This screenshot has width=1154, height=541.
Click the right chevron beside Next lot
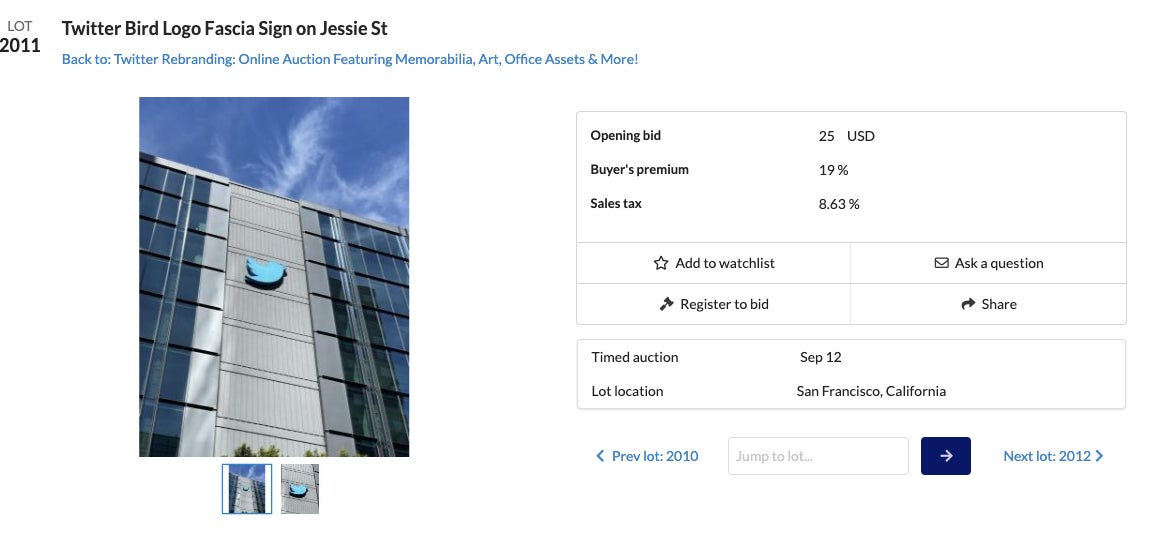point(1100,456)
